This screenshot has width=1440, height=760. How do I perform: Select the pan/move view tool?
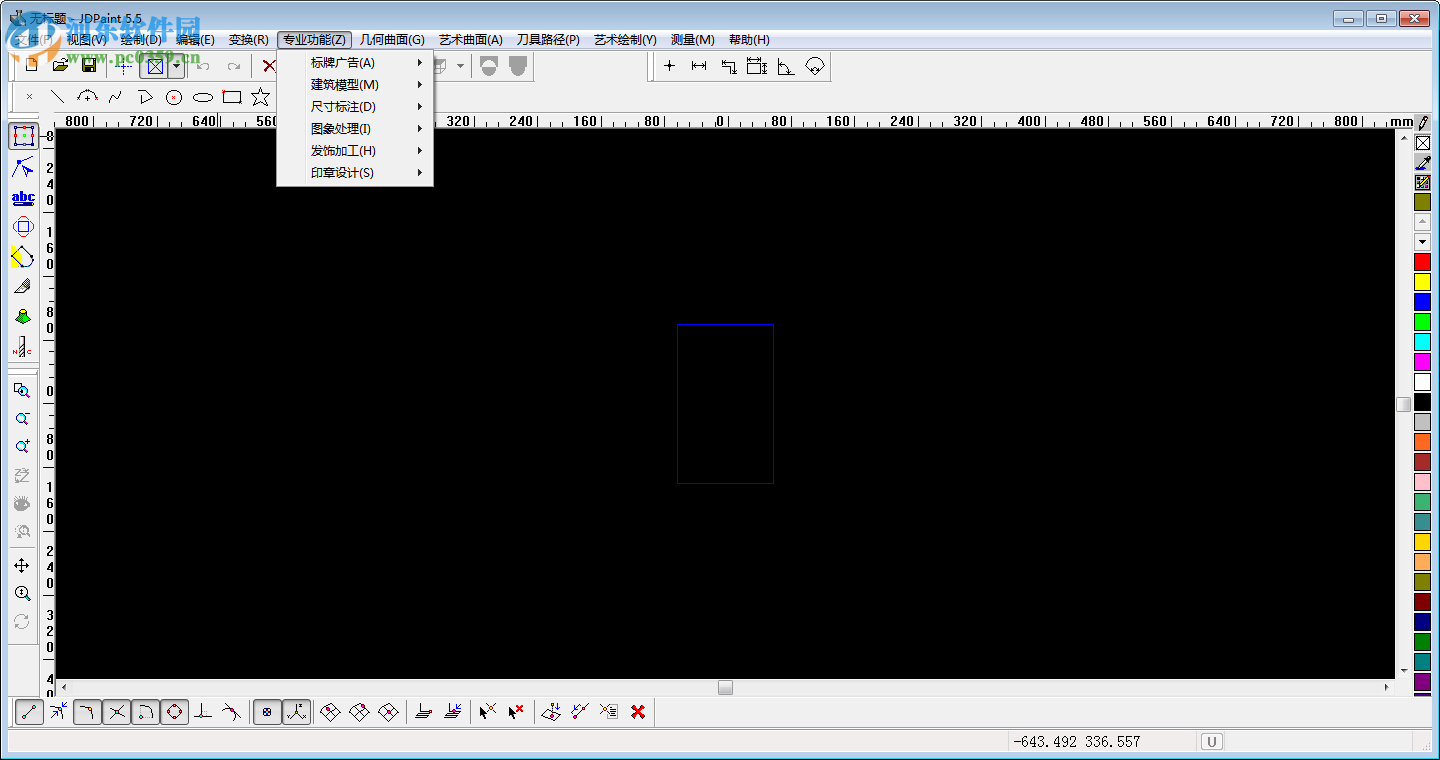point(22,565)
